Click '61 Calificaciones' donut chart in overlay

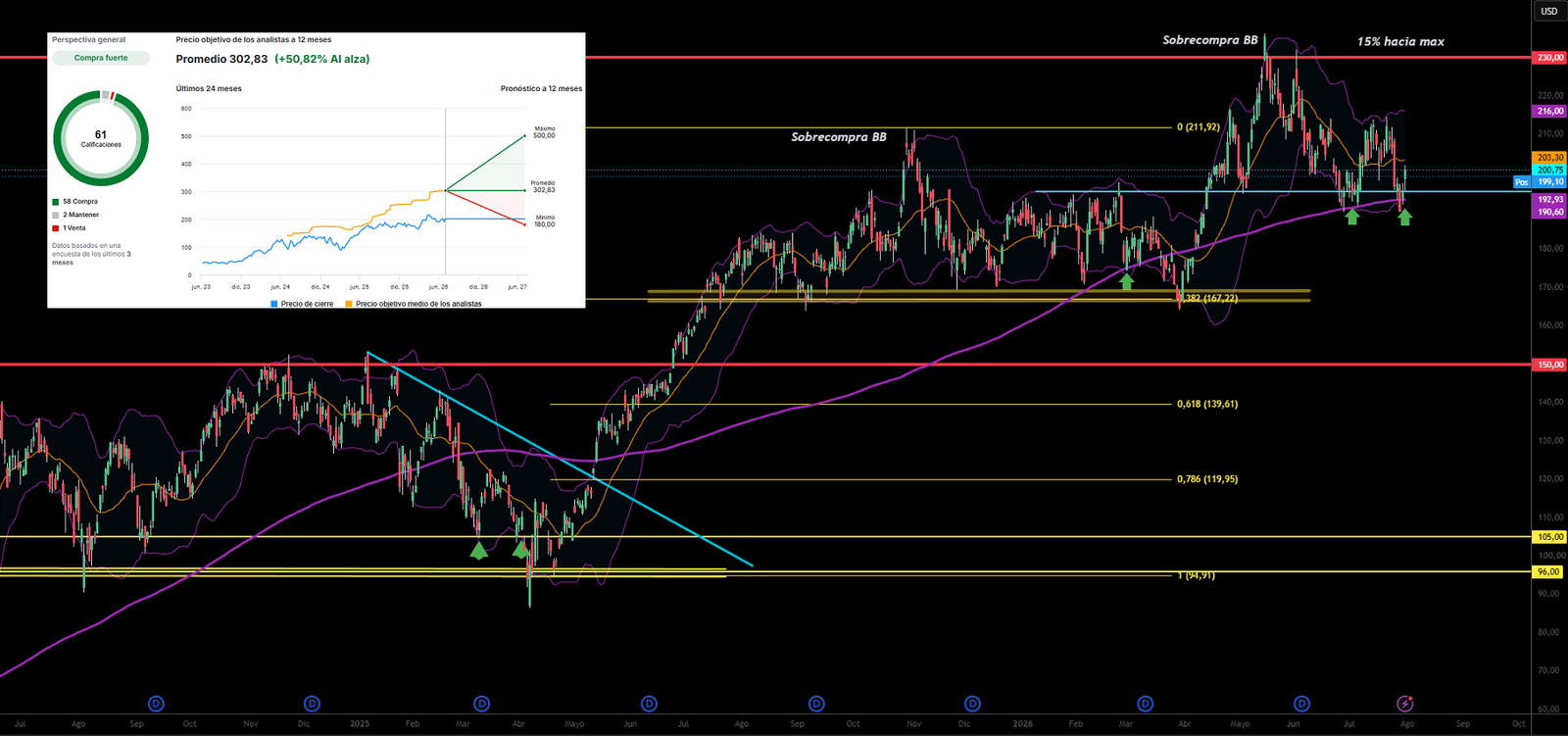coord(101,138)
